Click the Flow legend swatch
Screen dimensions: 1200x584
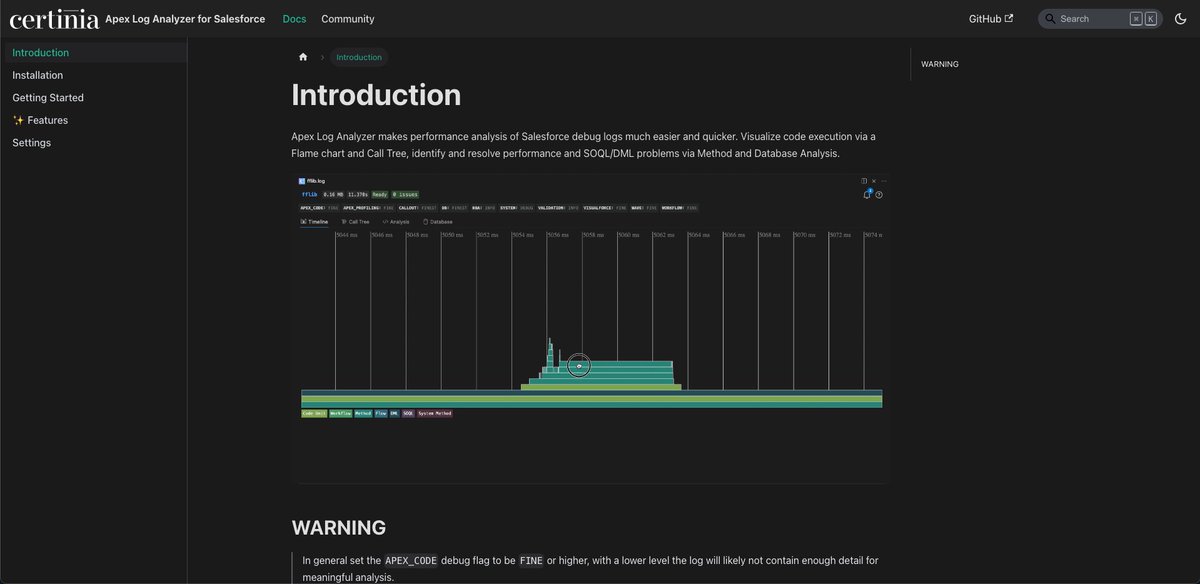(381, 413)
